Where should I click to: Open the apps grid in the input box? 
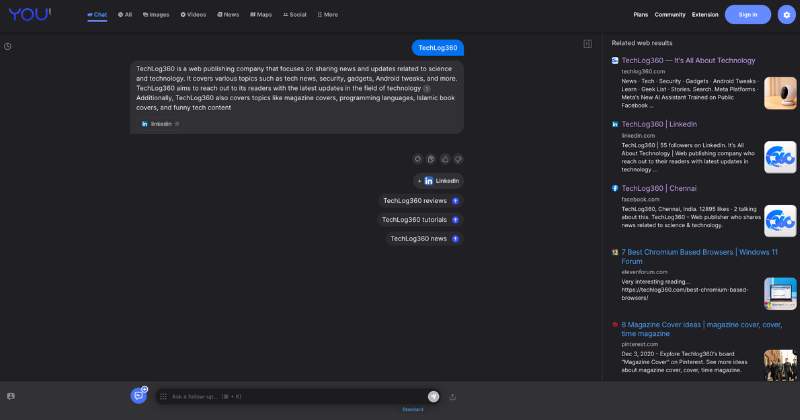[163, 397]
